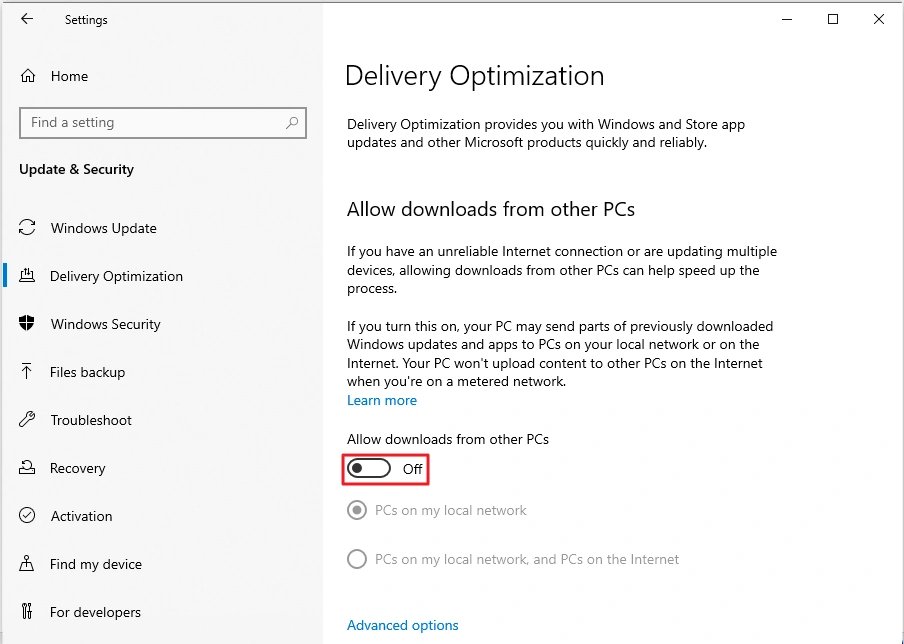The image size is (904, 644).
Task: Open Files backup settings
Action: click(x=88, y=372)
